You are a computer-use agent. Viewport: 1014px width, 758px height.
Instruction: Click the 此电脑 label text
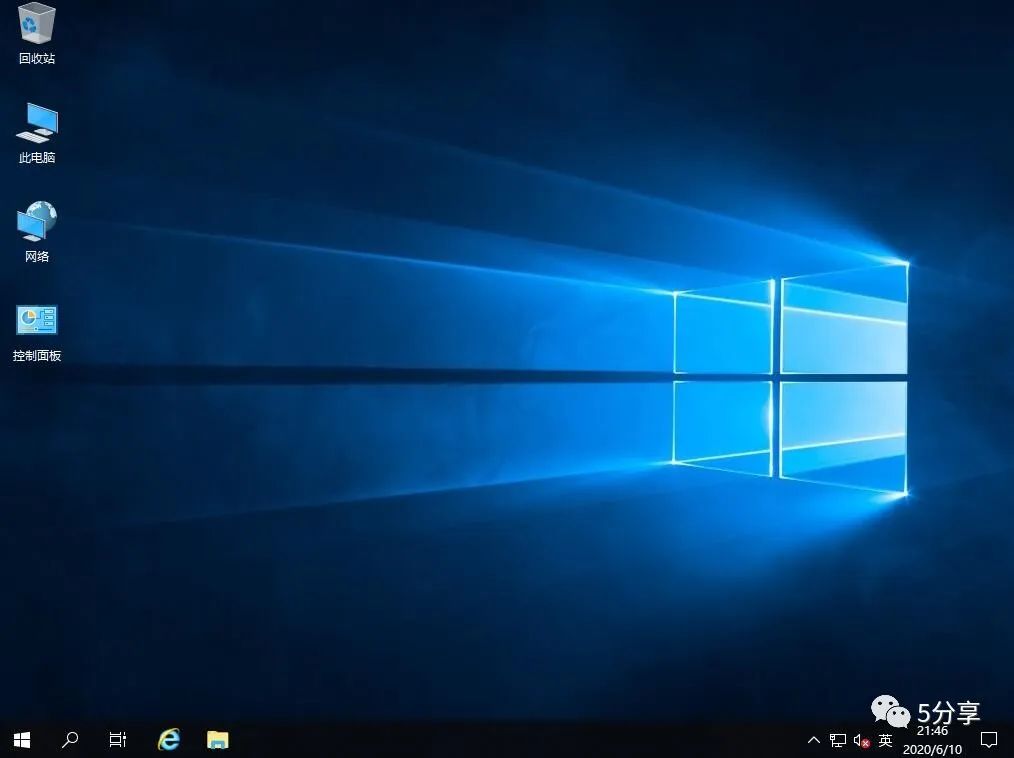point(37,158)
